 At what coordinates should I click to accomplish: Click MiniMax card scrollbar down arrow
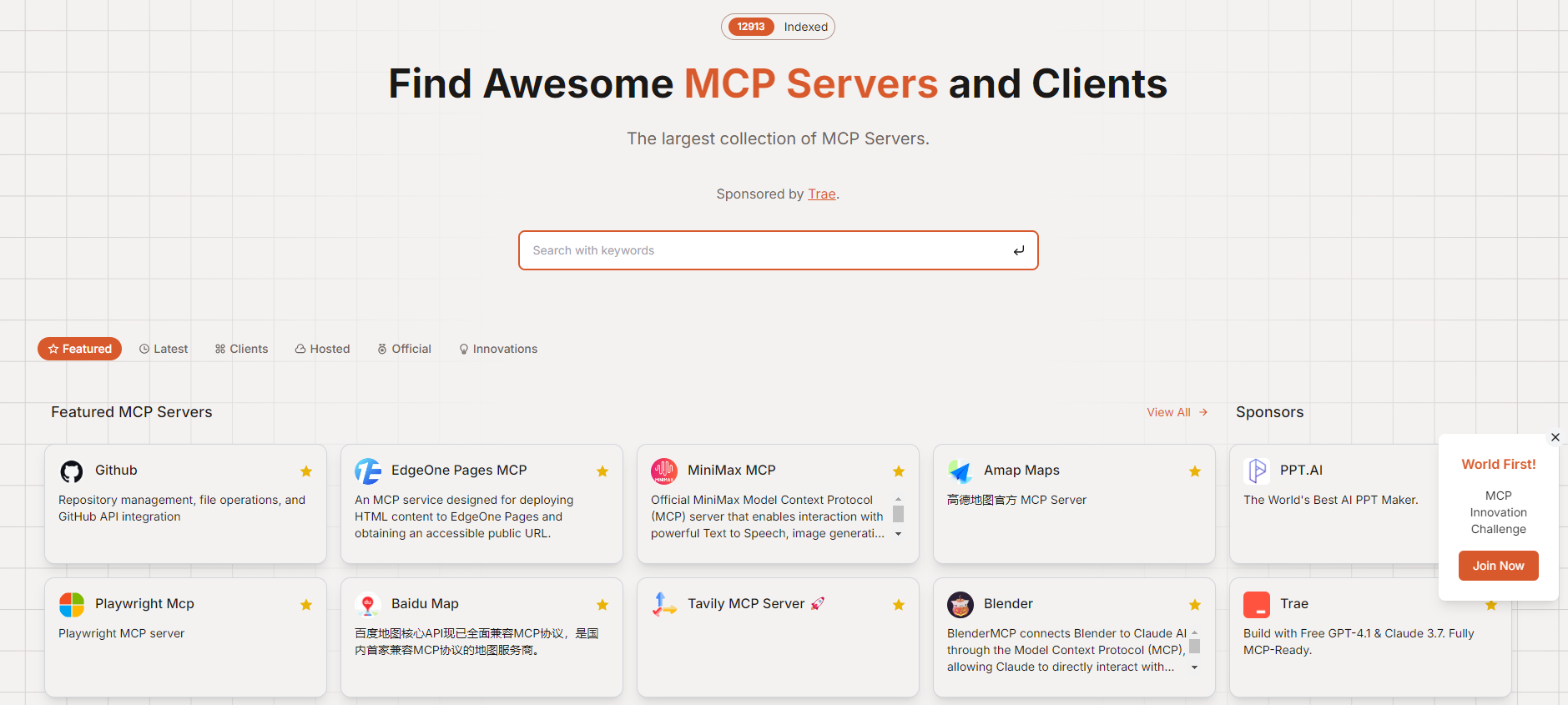(898, 534)
